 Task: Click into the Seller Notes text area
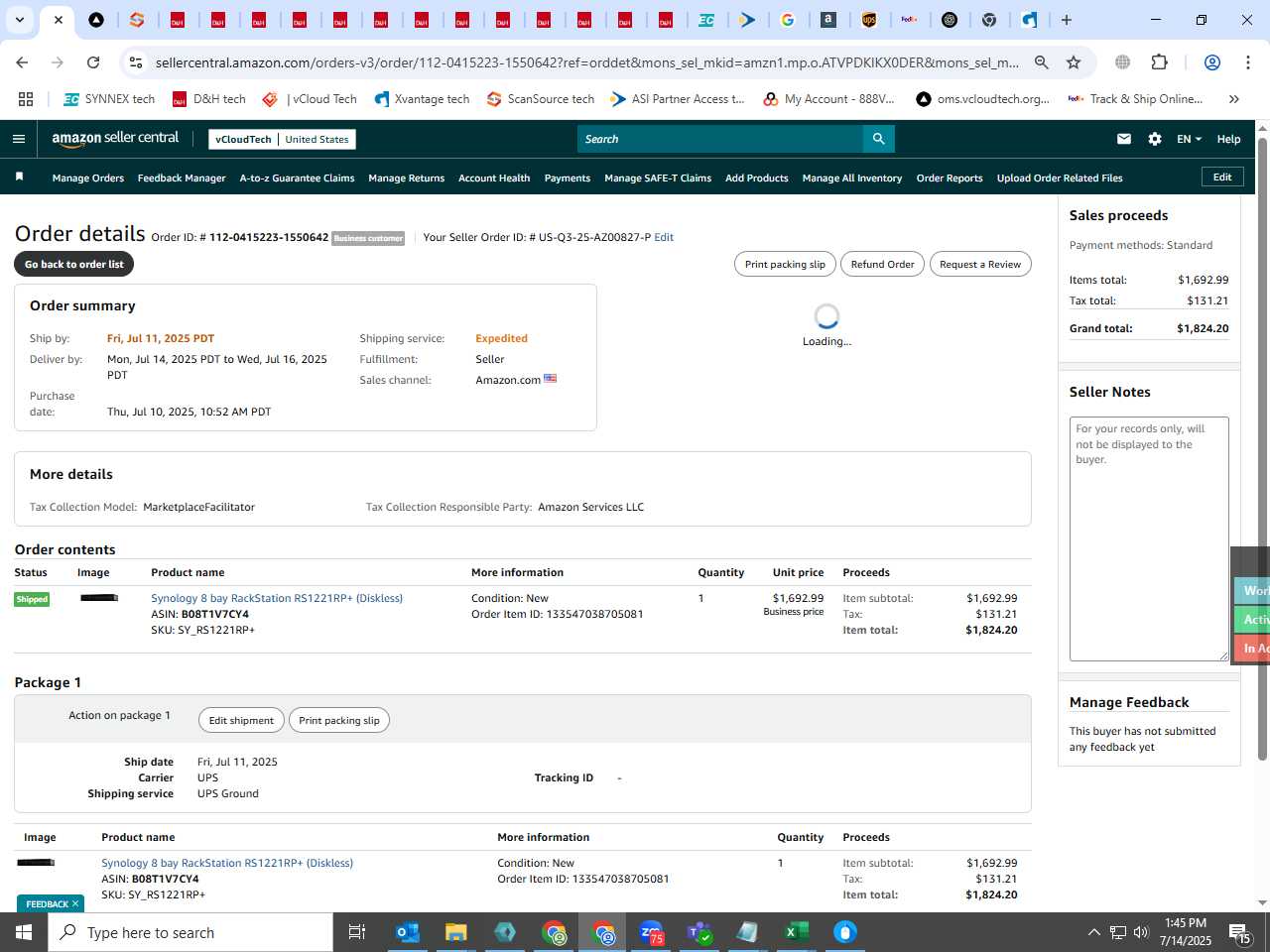point(1149,538)
